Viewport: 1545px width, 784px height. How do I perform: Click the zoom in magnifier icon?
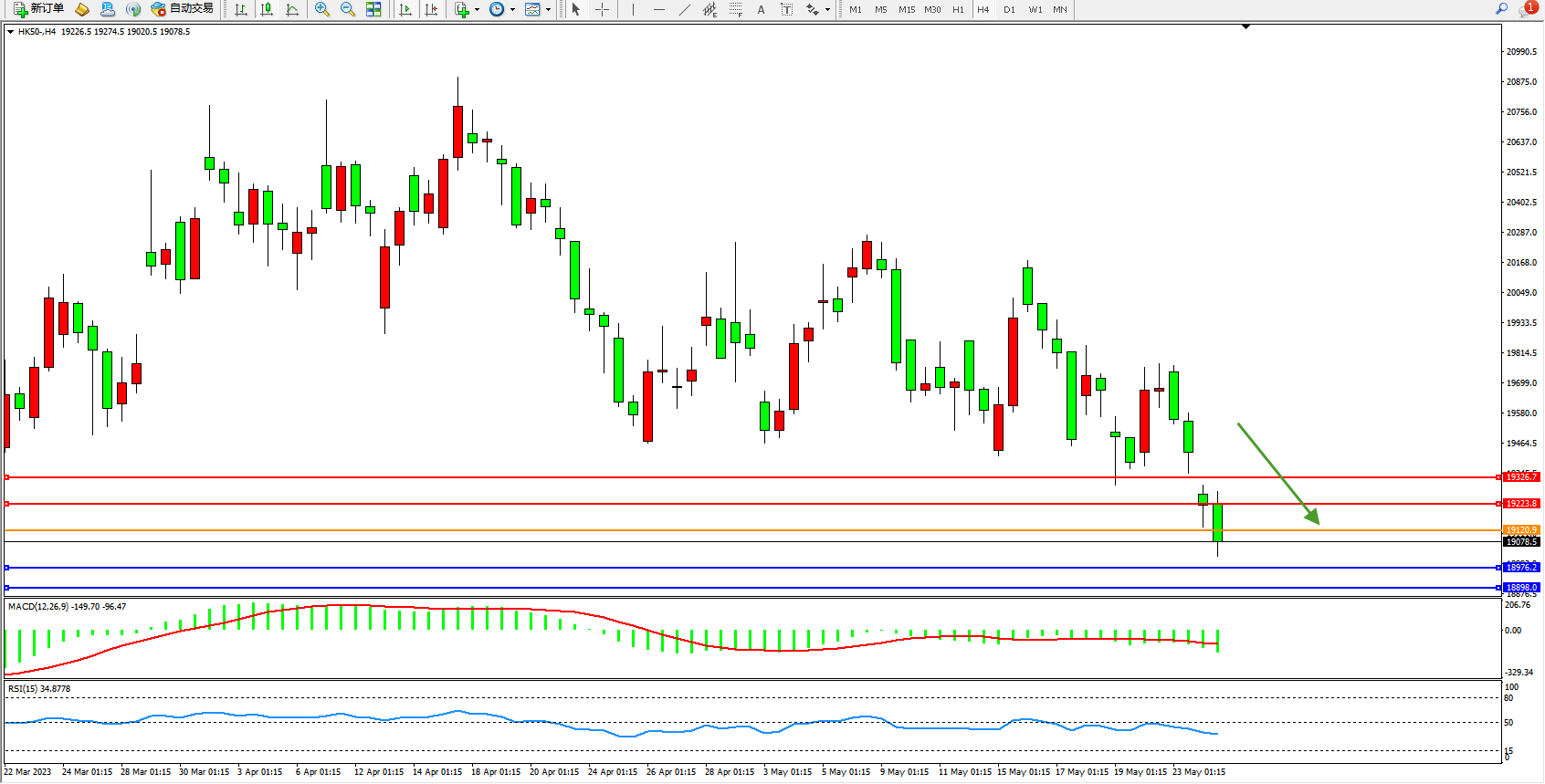pyautogui.click(x=321, y=9)
